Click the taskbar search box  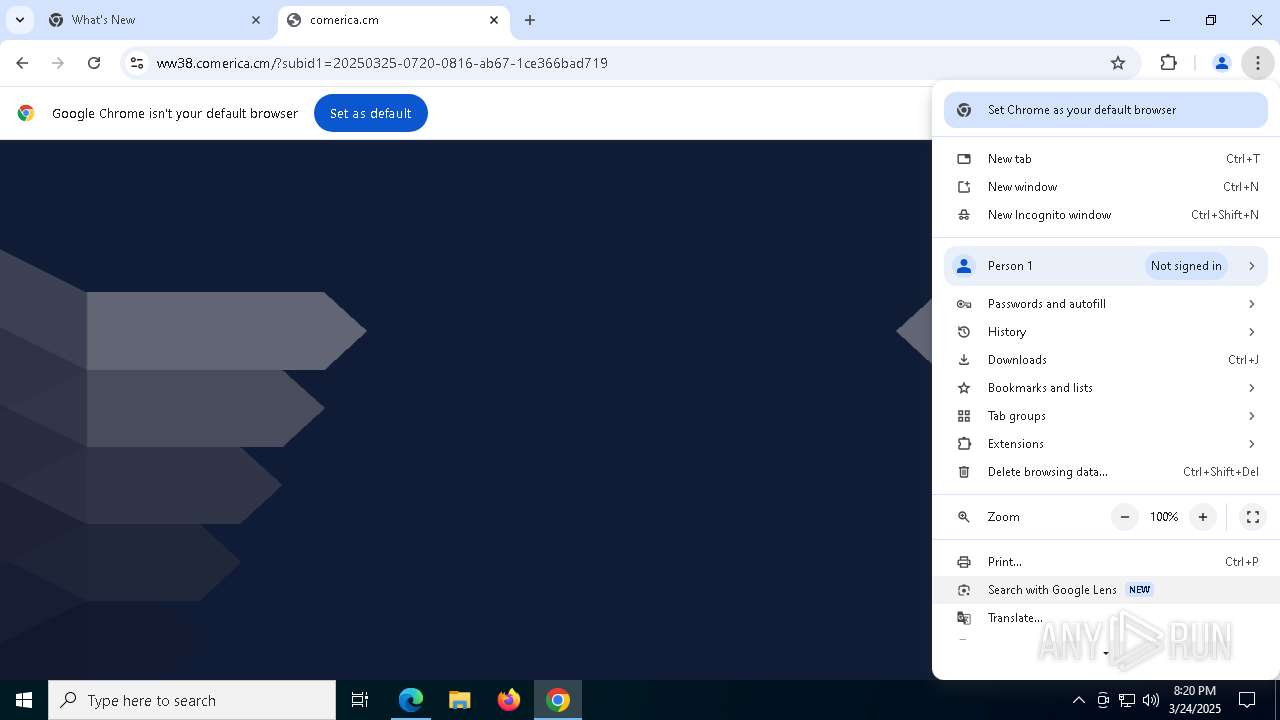pos(192,700)
